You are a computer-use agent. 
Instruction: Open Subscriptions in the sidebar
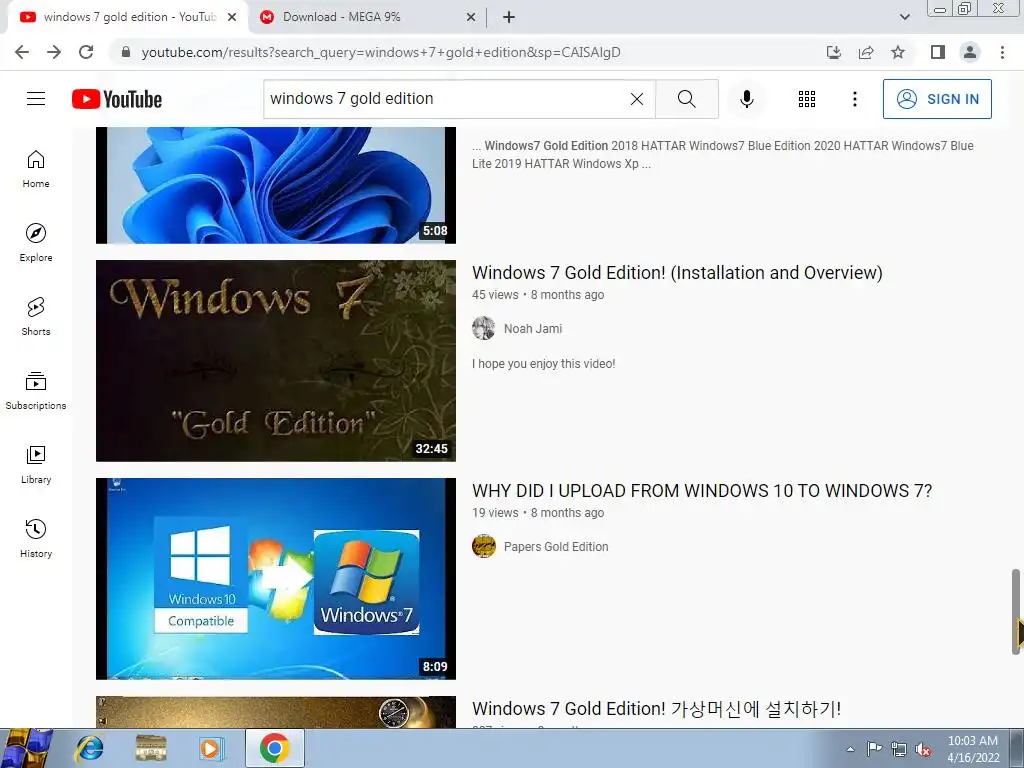(36, 391)
